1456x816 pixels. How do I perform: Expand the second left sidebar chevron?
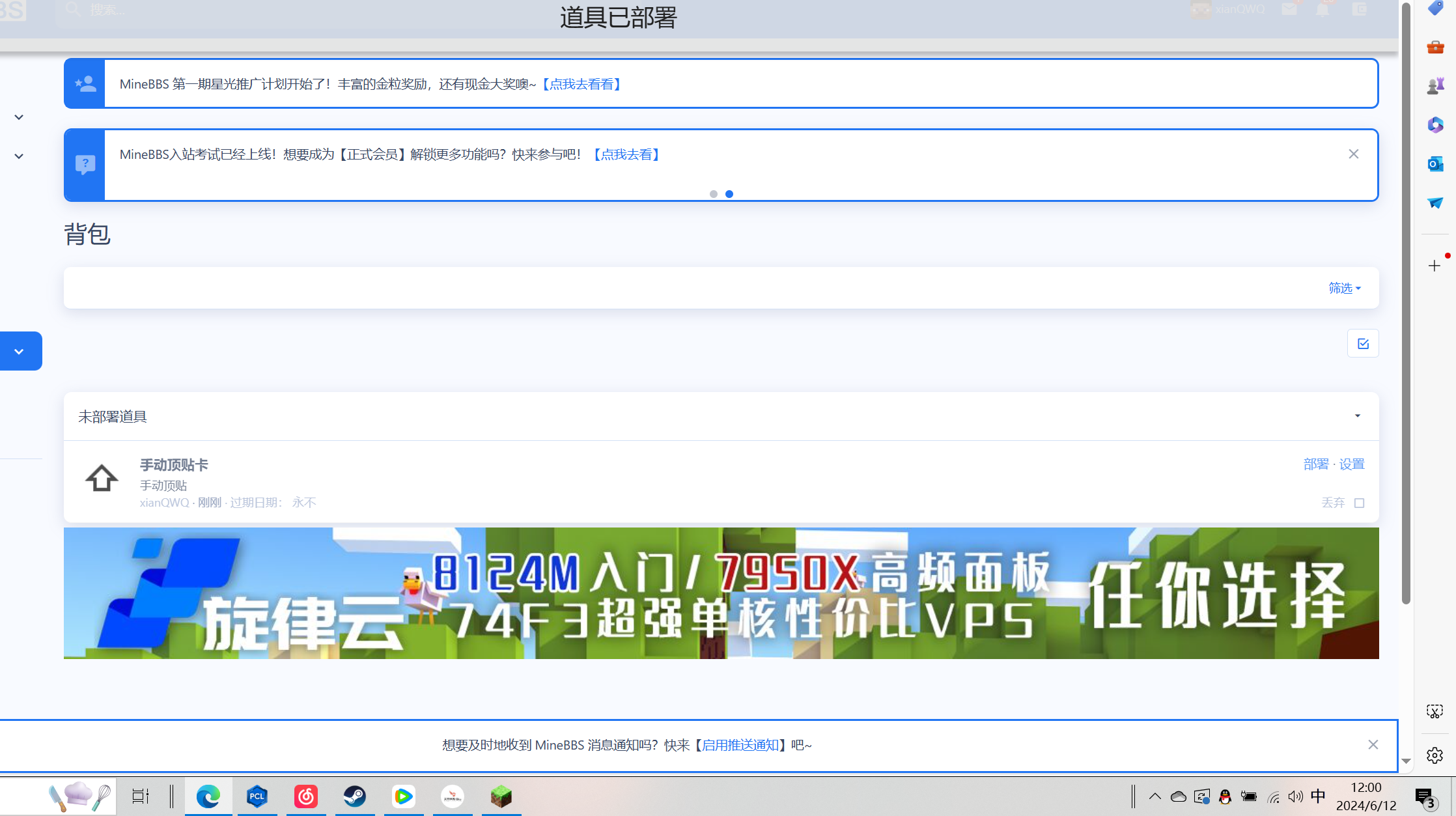click(19, 156)
